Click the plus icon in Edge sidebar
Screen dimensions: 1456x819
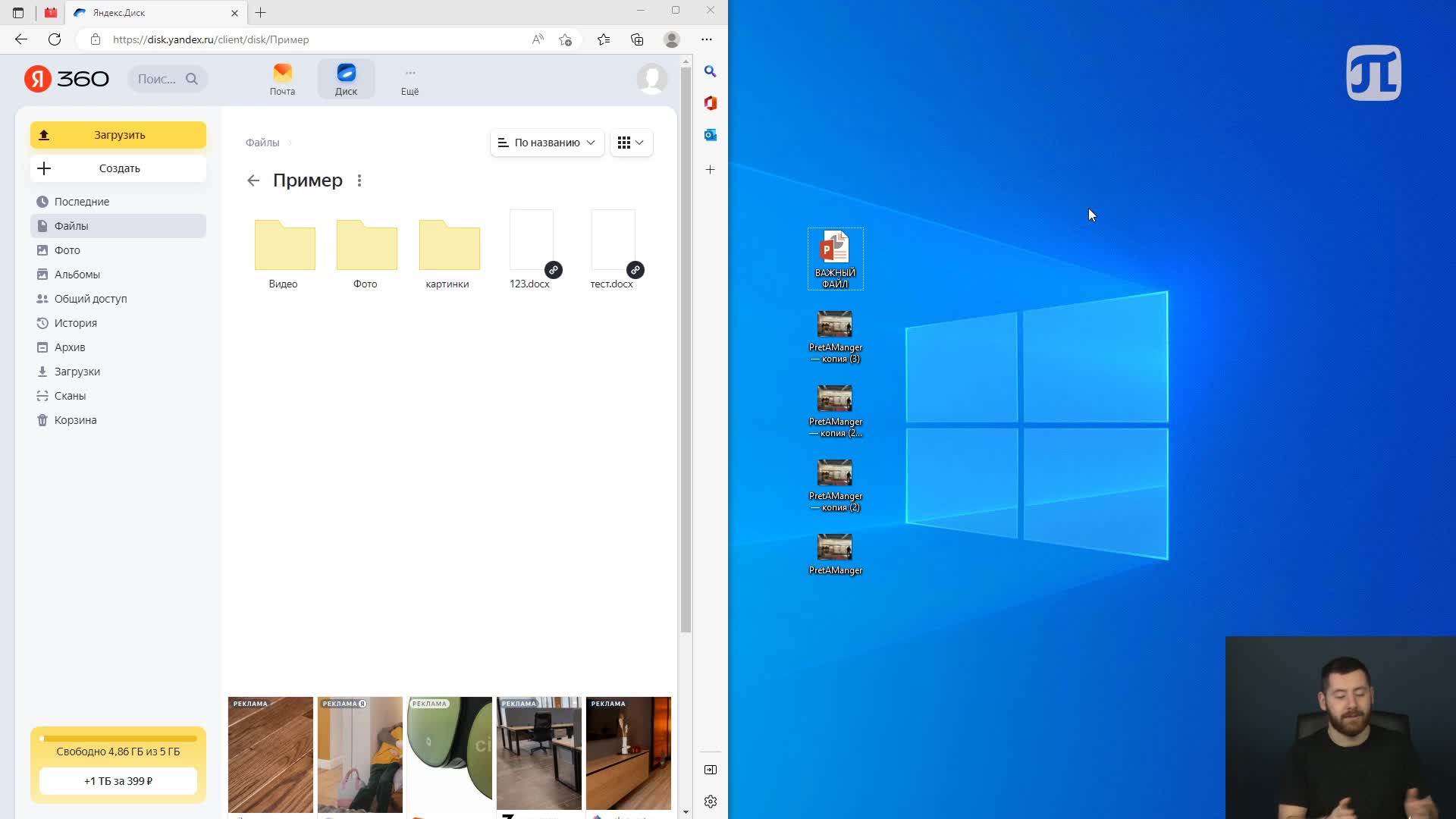pos(711,170)
